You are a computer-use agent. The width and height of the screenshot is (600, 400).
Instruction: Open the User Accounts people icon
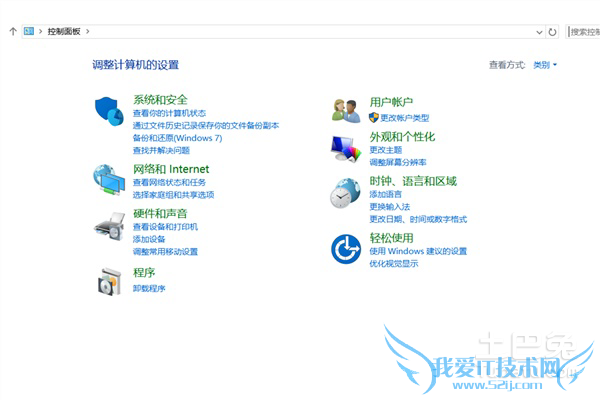pos(346,111)
